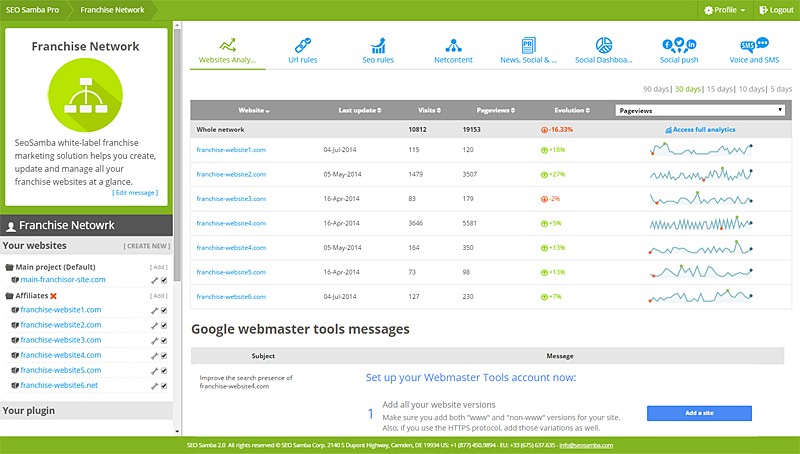Image resolution: width=800 pixels, height=454 pixels.
Task: Click Affiliates folder icon
Action: pos(9,296)
